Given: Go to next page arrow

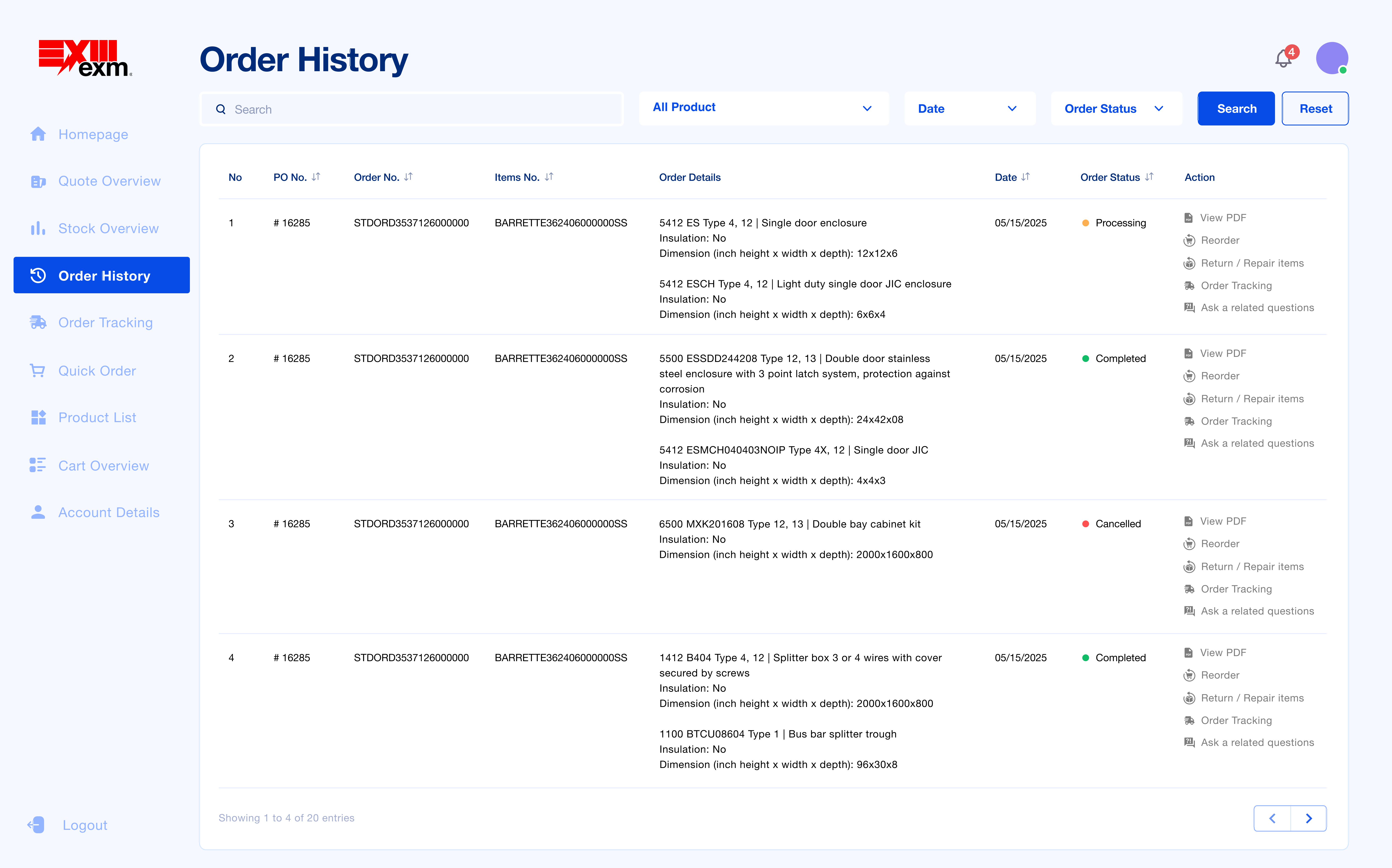Looking at the screenshot, I should coord(1309,819).
